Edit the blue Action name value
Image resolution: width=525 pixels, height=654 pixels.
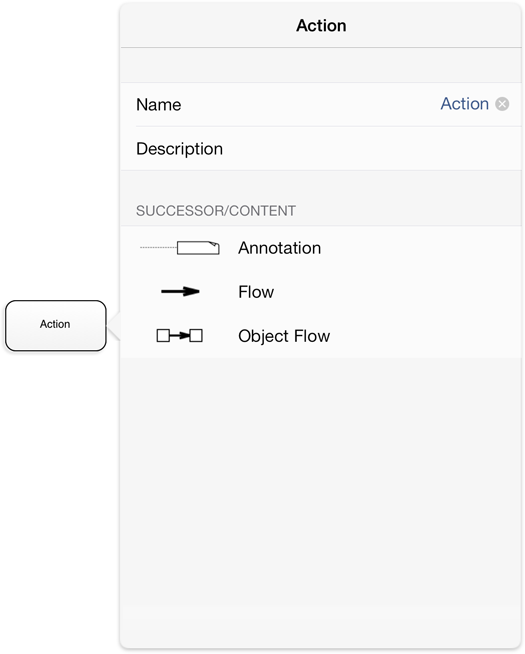(465, 104)
